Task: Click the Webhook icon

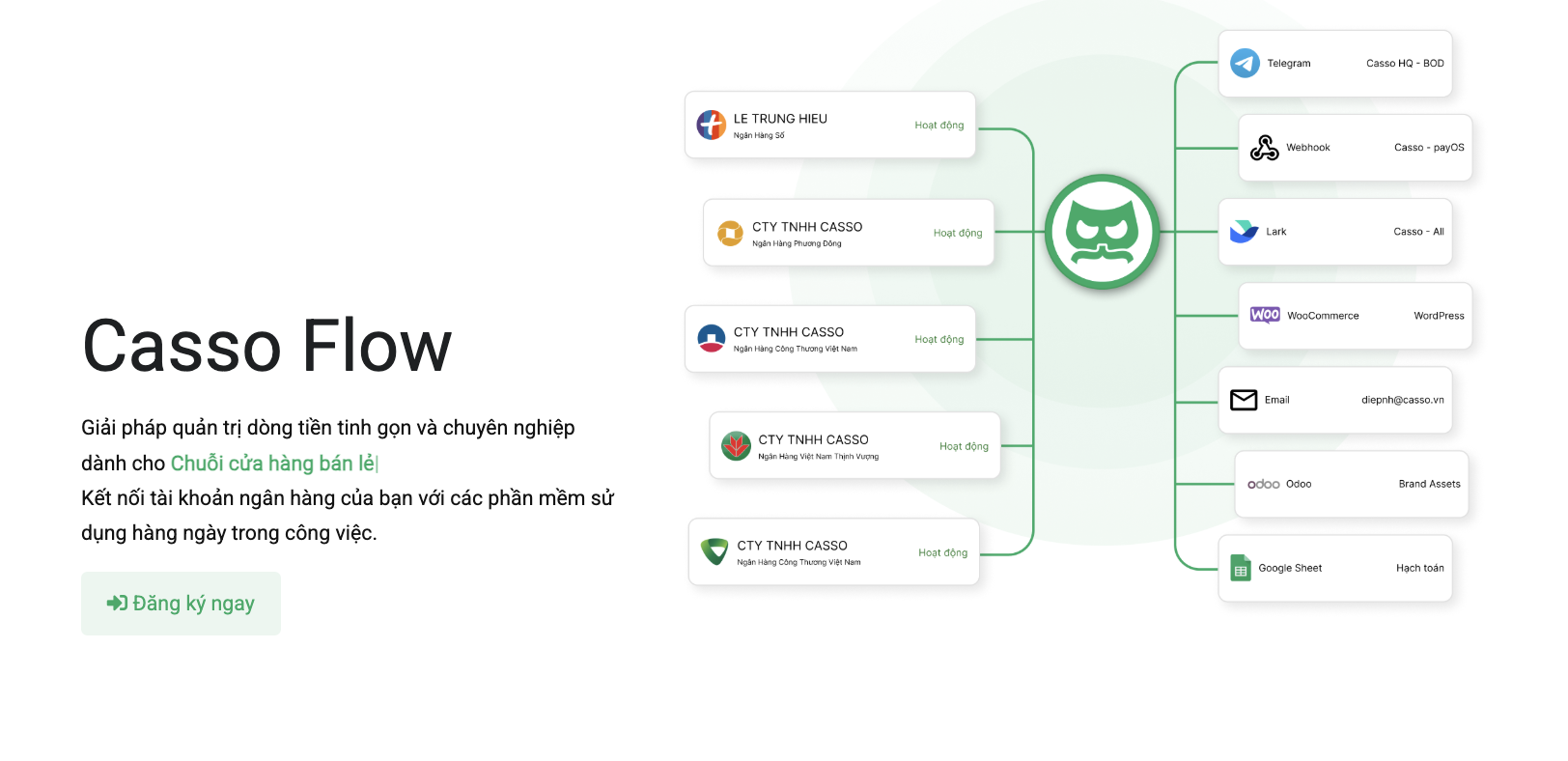Action: click(x=1264, y=148)
